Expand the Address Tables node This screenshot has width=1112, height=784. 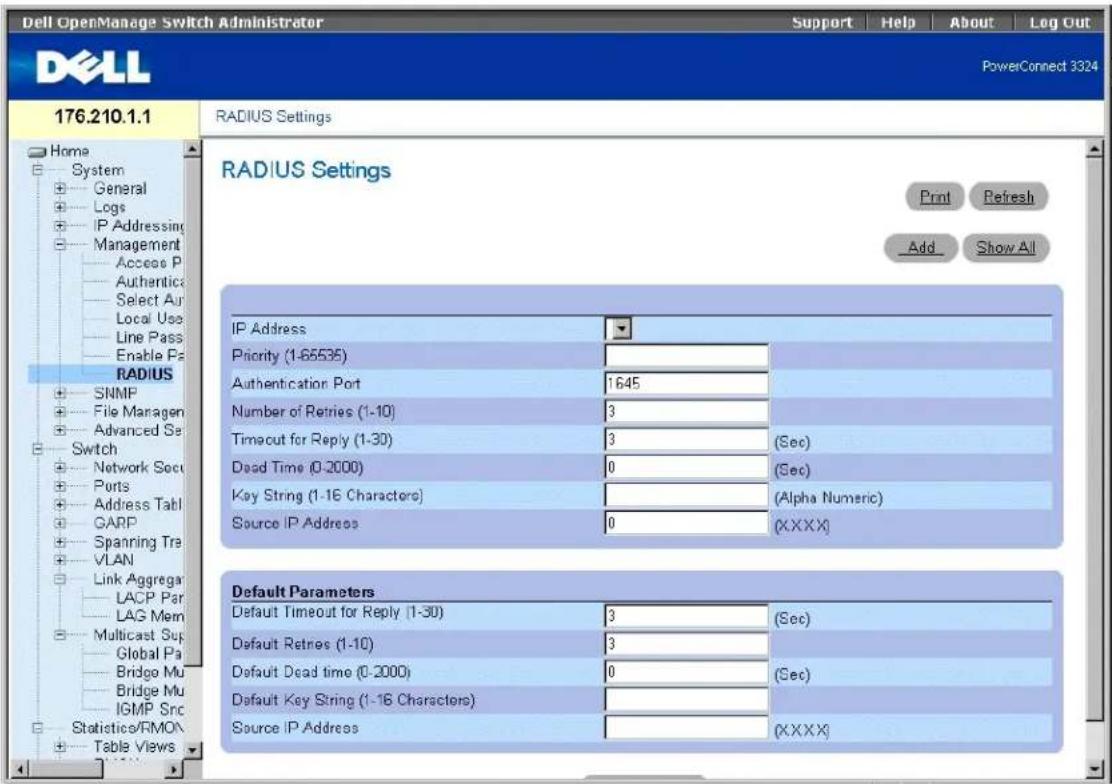coord(60,504)
